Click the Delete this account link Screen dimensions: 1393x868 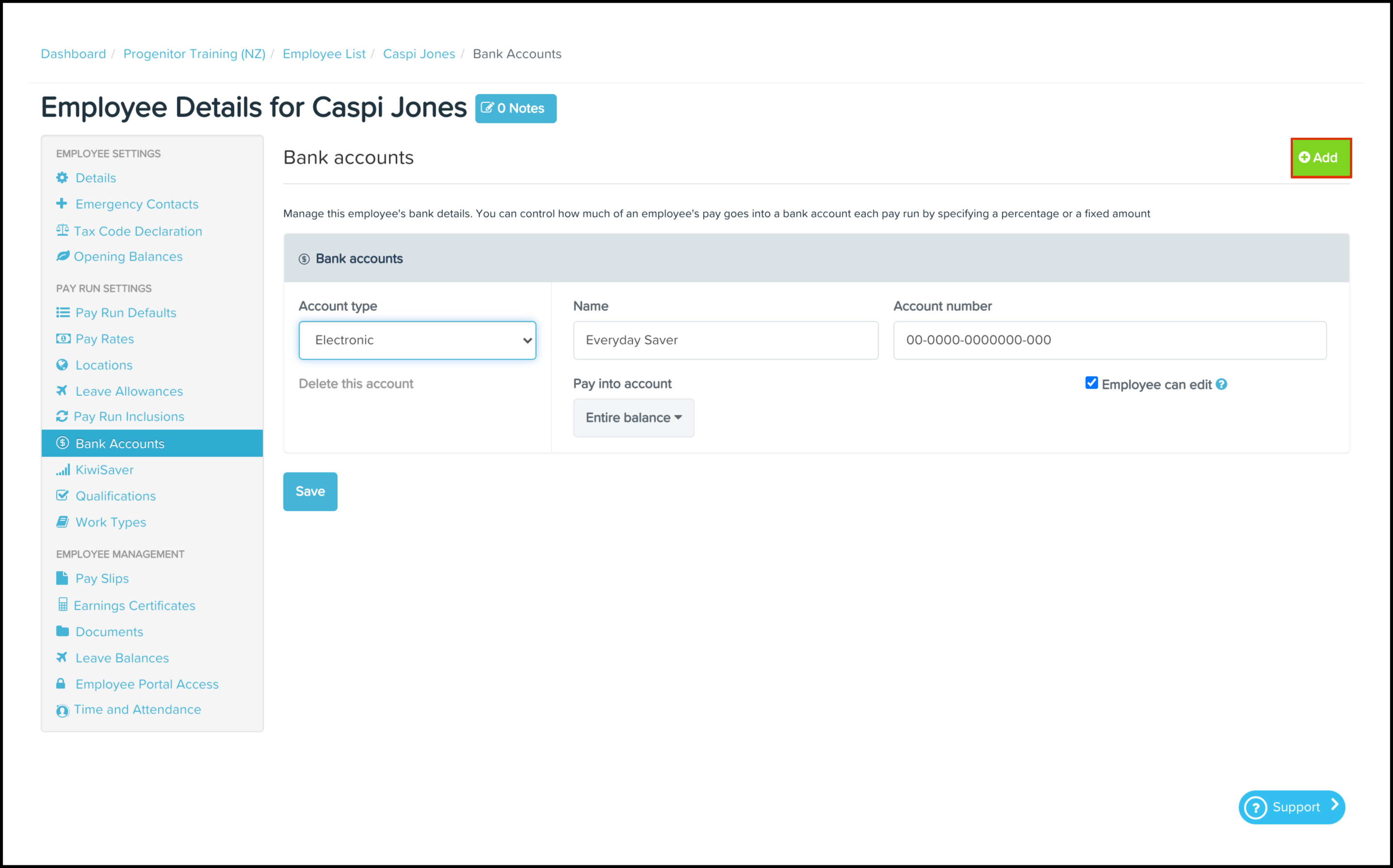pyautogui.click(x=356, y=384)
